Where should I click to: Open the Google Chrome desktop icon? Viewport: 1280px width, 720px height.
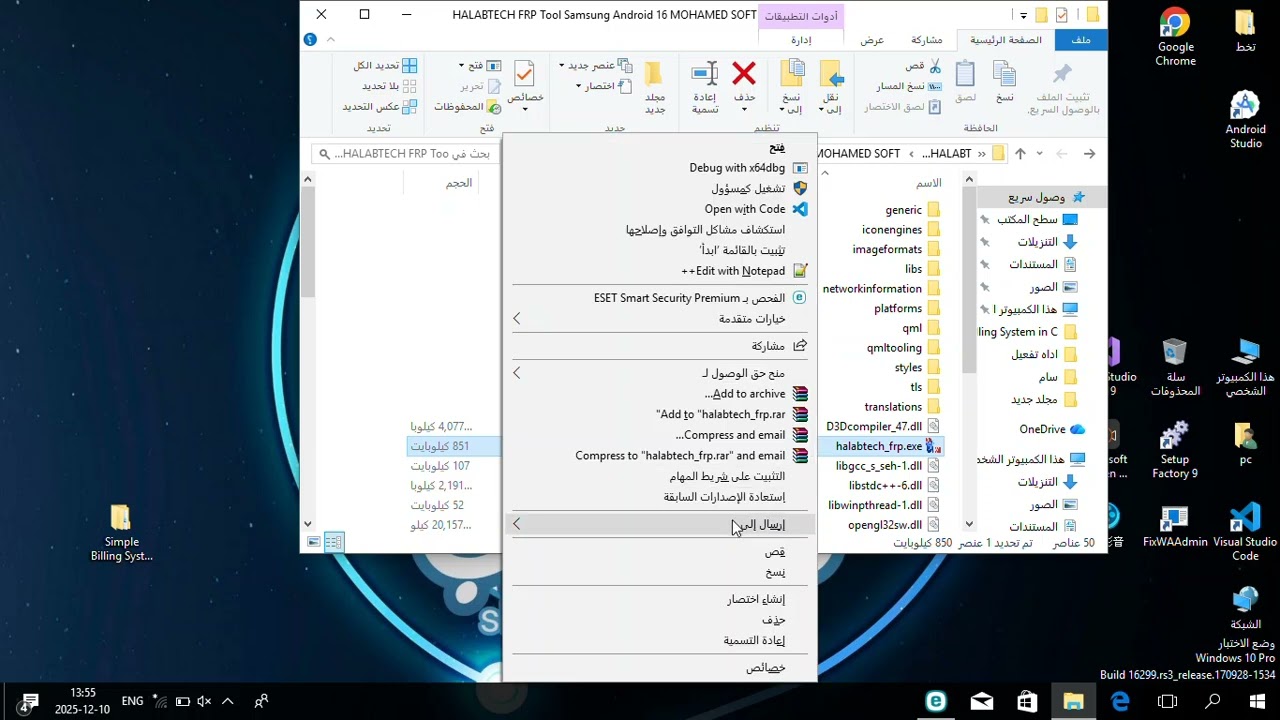click(1175, 38)
